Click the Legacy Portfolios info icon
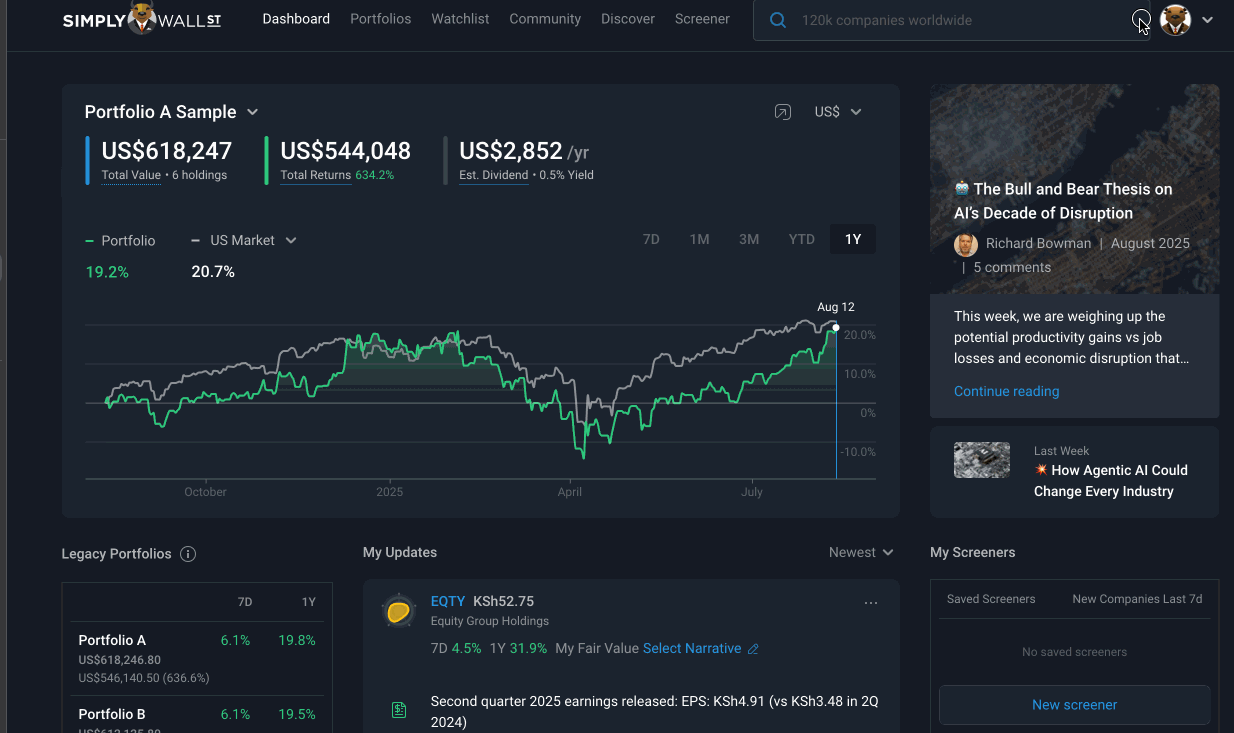Screen dimensions: 1234x733 (188, 554)
